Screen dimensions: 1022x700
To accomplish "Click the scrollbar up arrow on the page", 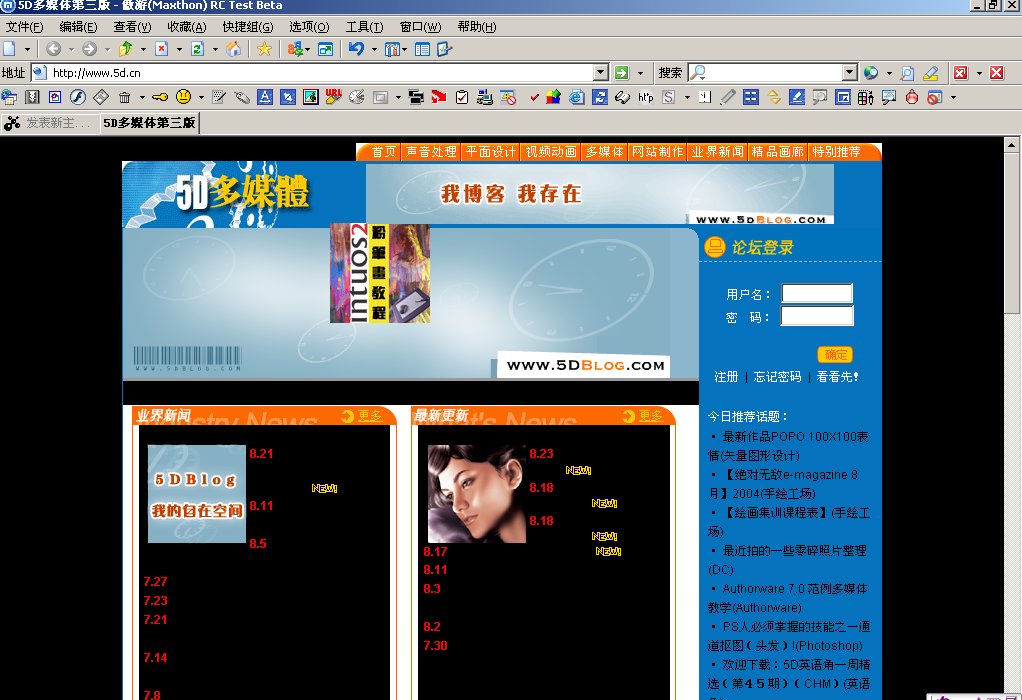I will [1012, 144].
